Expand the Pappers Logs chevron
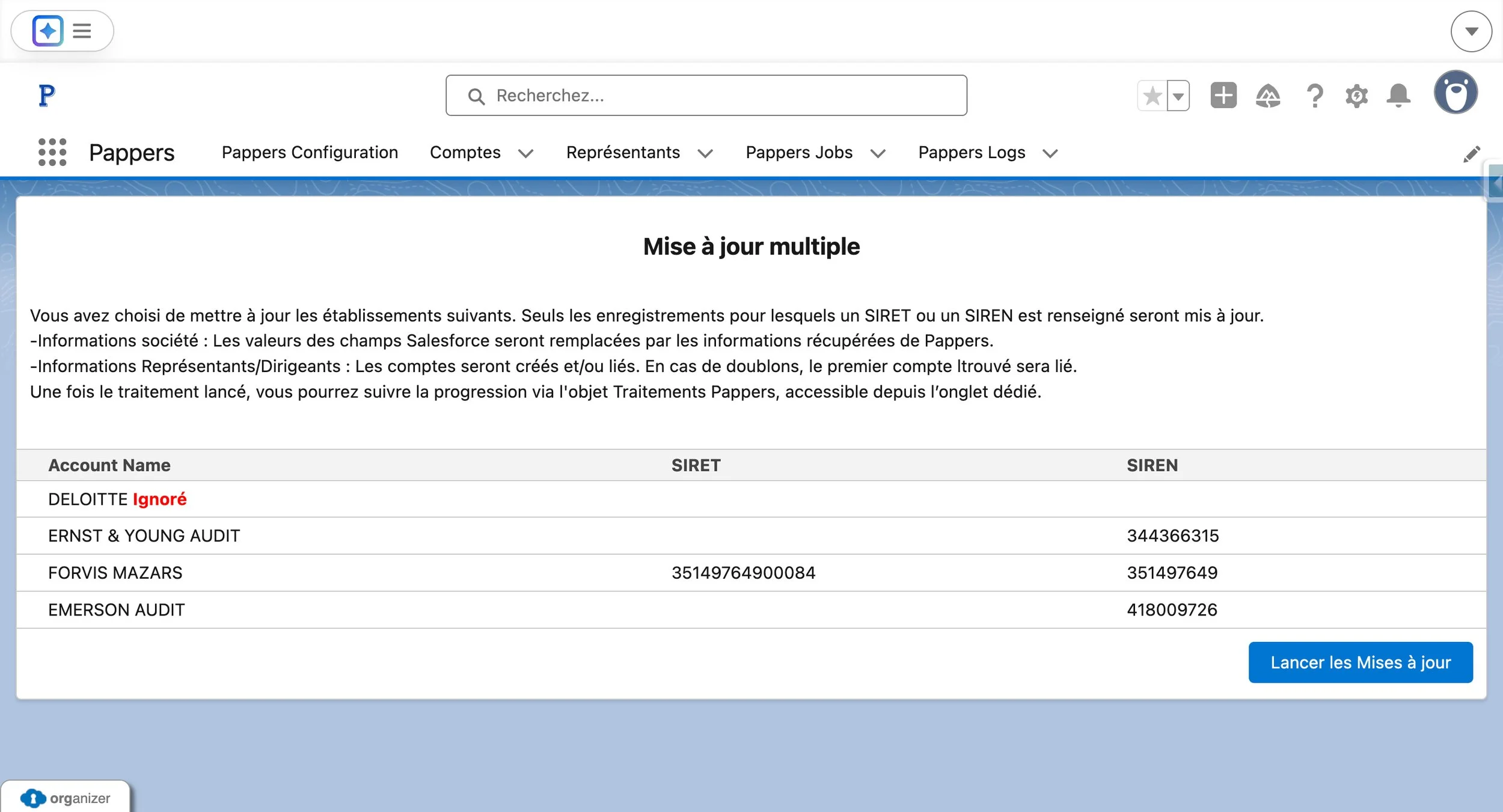 coord(1050,154)
